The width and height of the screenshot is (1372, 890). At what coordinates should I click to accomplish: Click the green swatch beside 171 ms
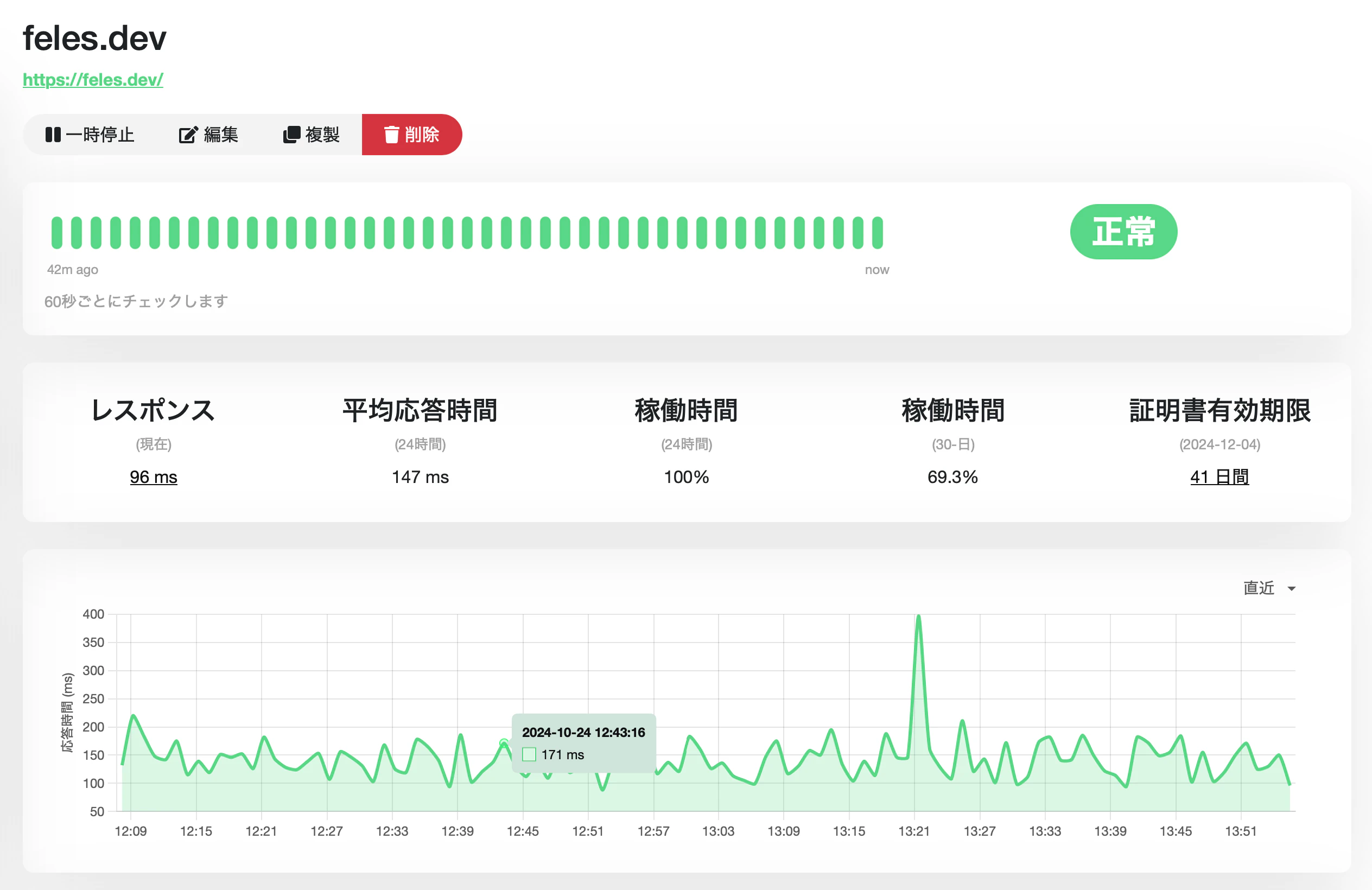529,754
